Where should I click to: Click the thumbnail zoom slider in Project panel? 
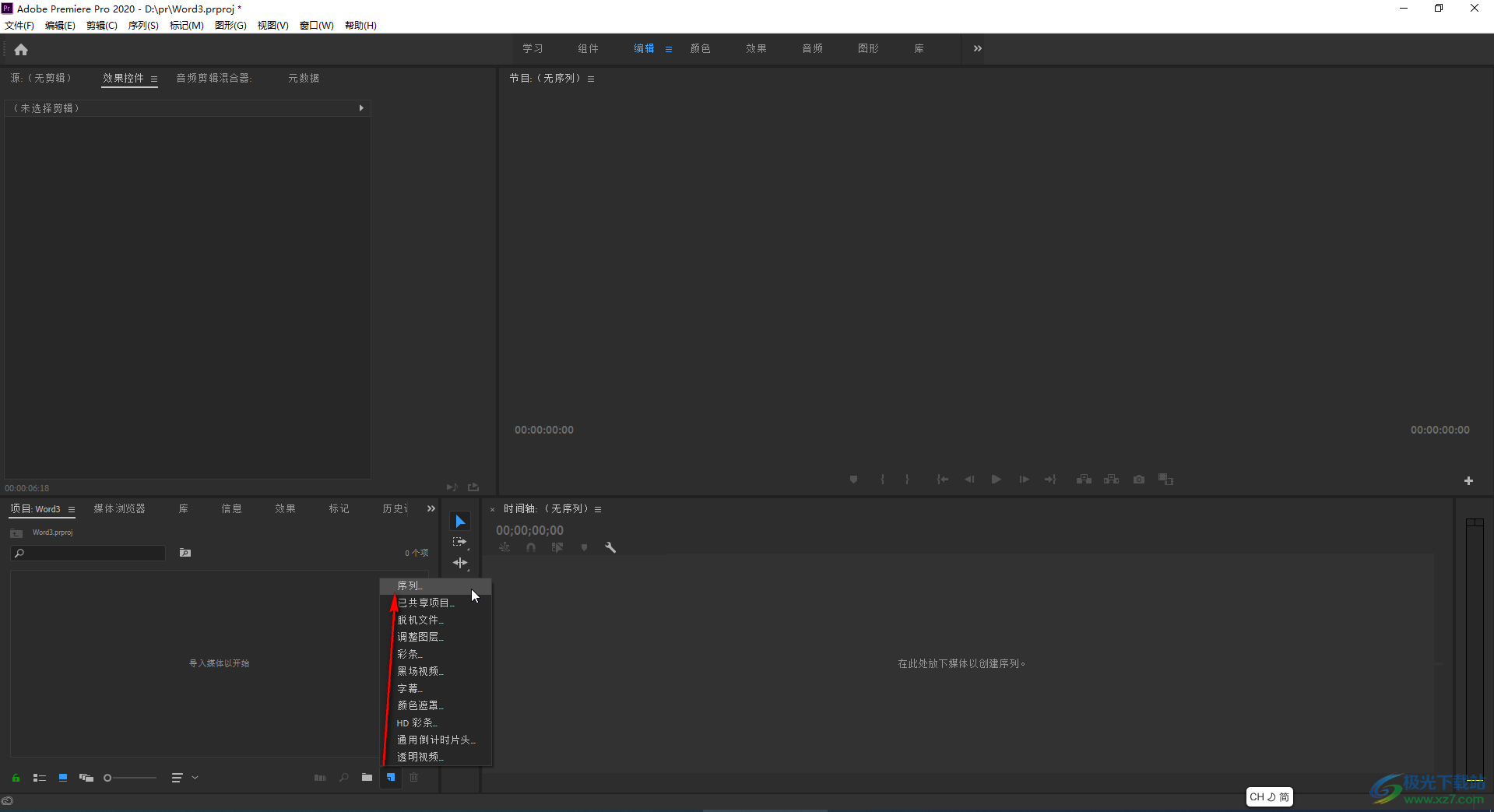(130, 778)
